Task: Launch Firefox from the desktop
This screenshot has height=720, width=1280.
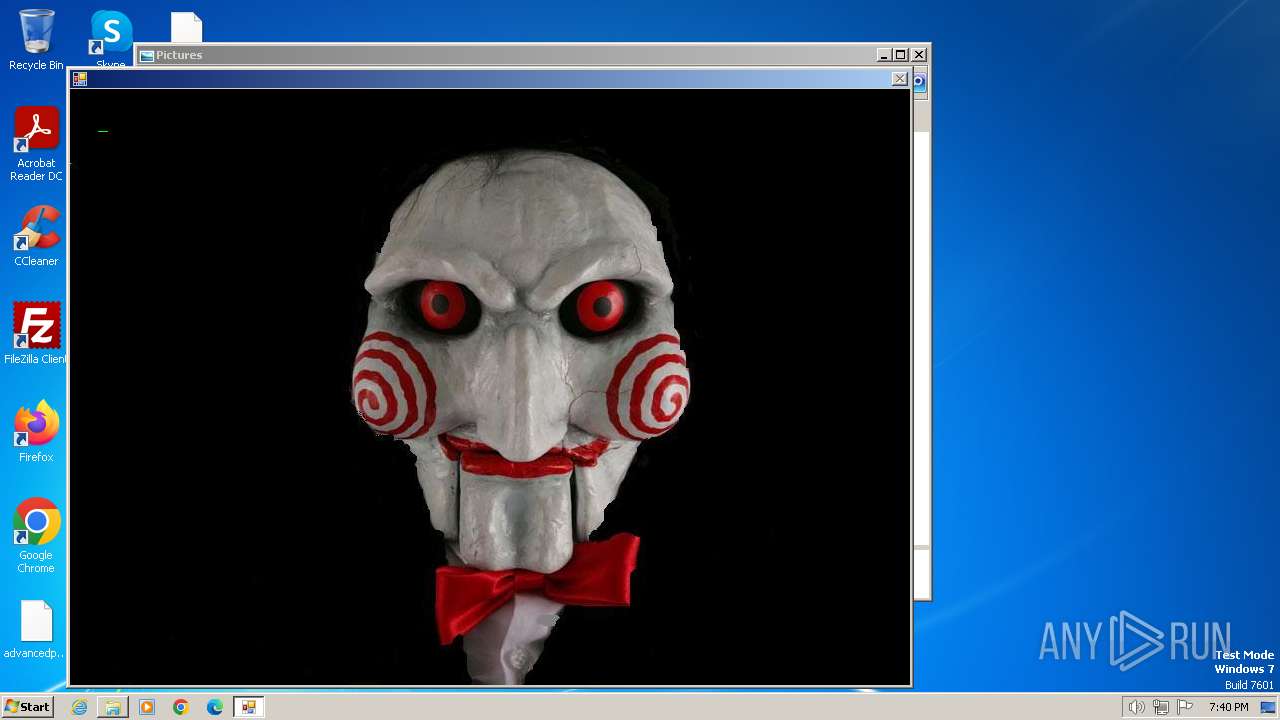Action: click(36, 431)
